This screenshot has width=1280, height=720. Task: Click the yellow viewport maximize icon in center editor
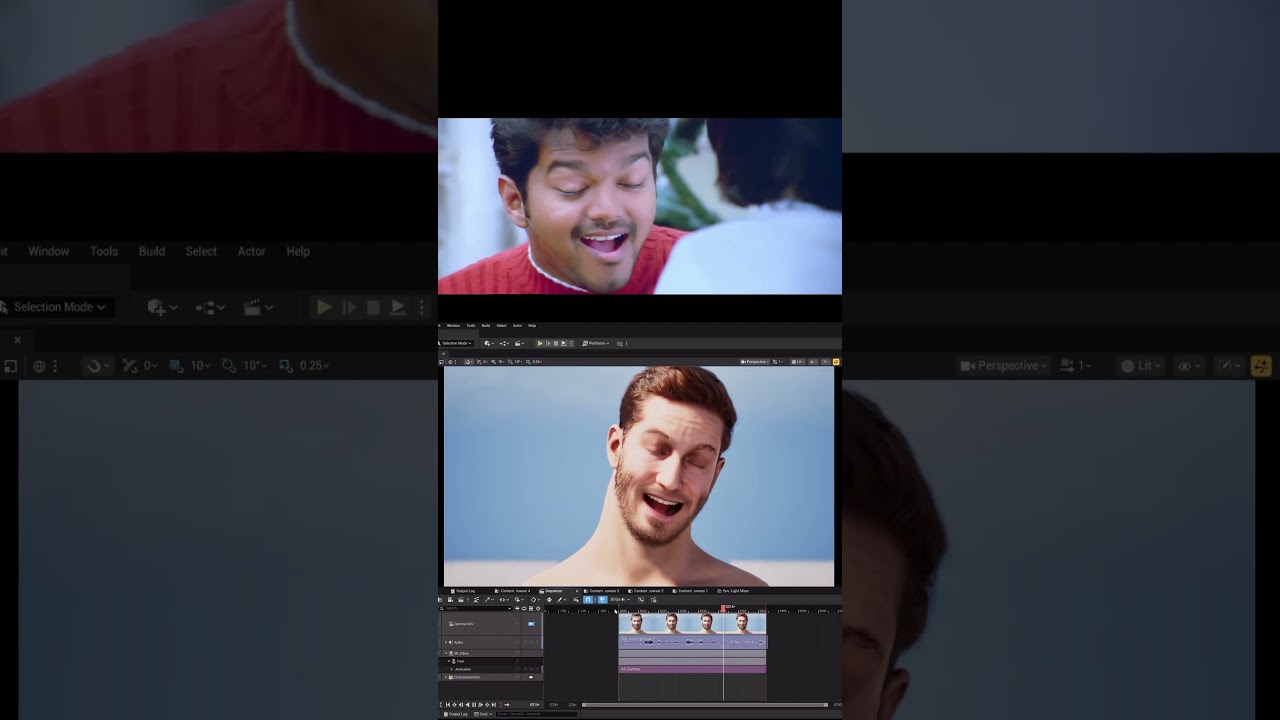pos(836,361)
